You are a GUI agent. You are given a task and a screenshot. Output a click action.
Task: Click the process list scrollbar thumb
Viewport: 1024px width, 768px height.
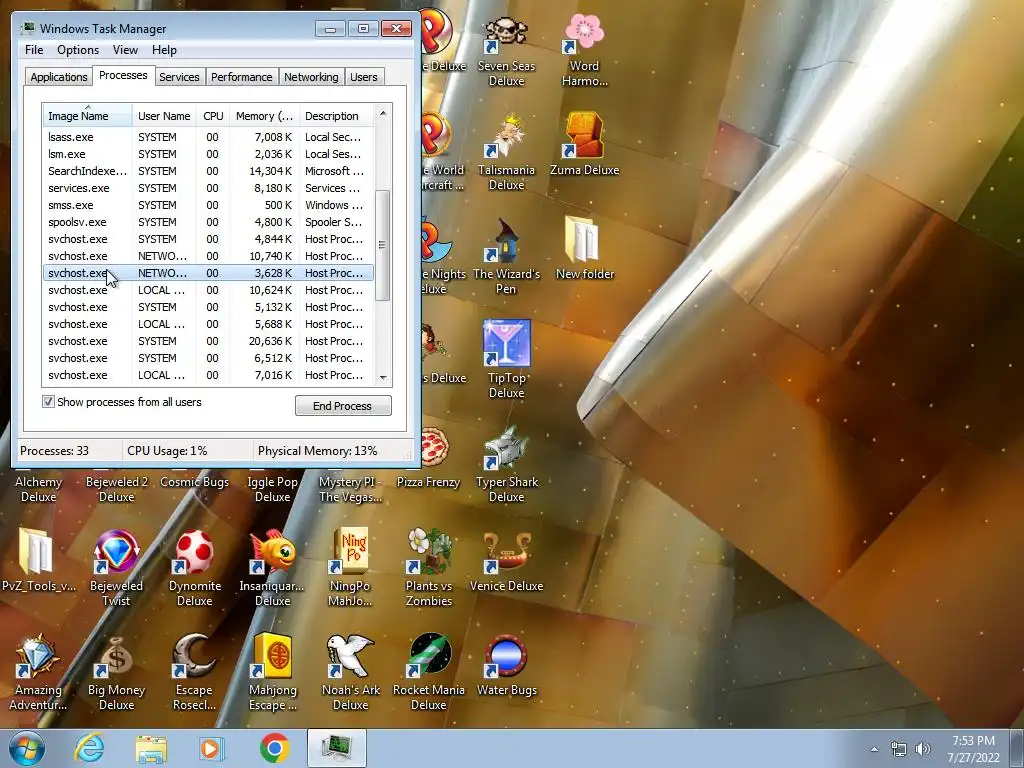(383, 245)
